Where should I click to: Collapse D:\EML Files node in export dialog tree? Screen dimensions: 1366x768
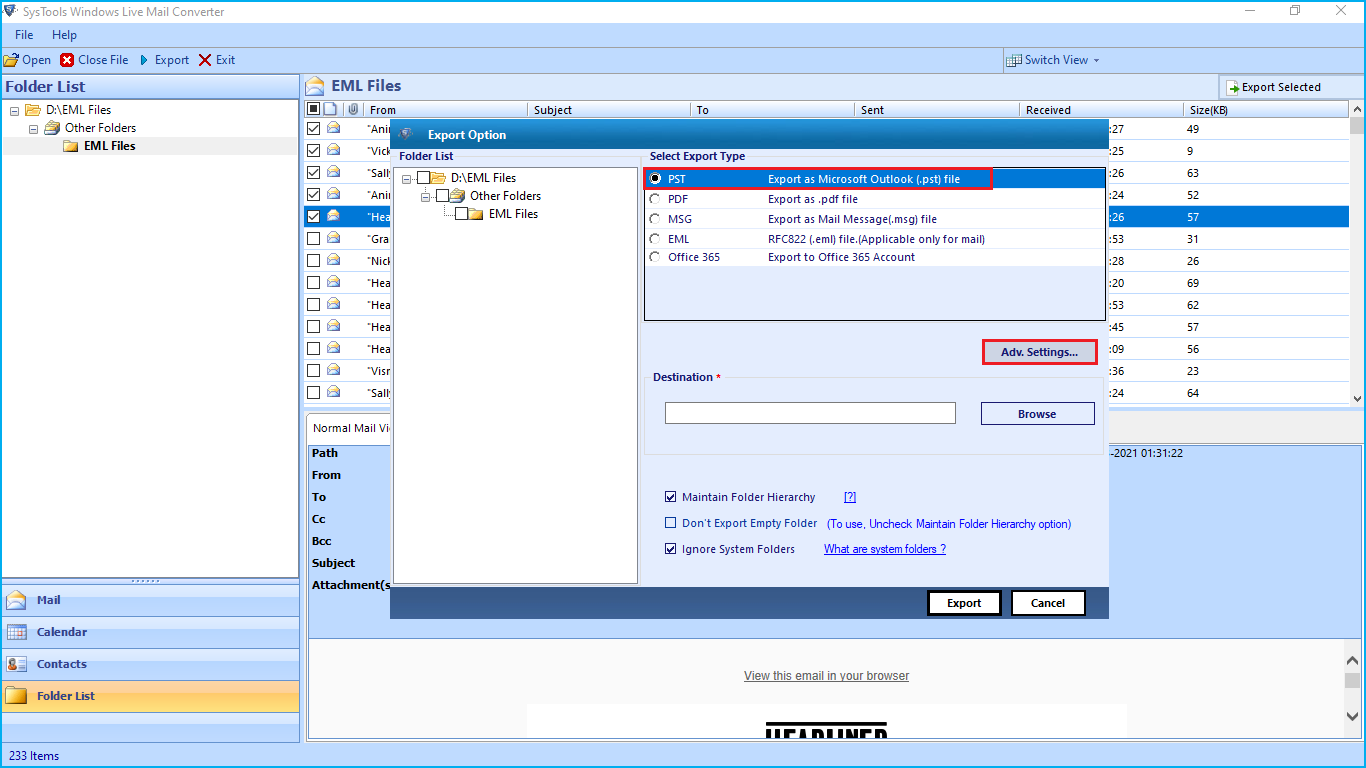tap(406, 178)
